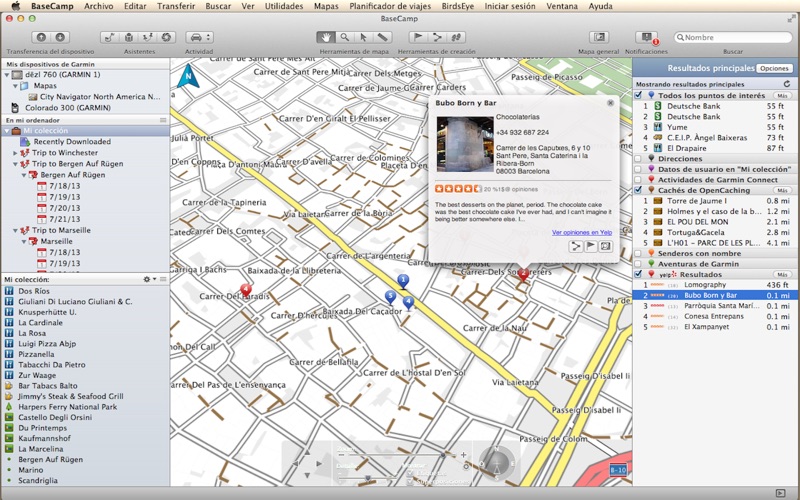Uncheck Todos los puntos de interés checkbox
The width and height of the screenshot is (800, 500).
pyautogui.click(x=638, y=95)
